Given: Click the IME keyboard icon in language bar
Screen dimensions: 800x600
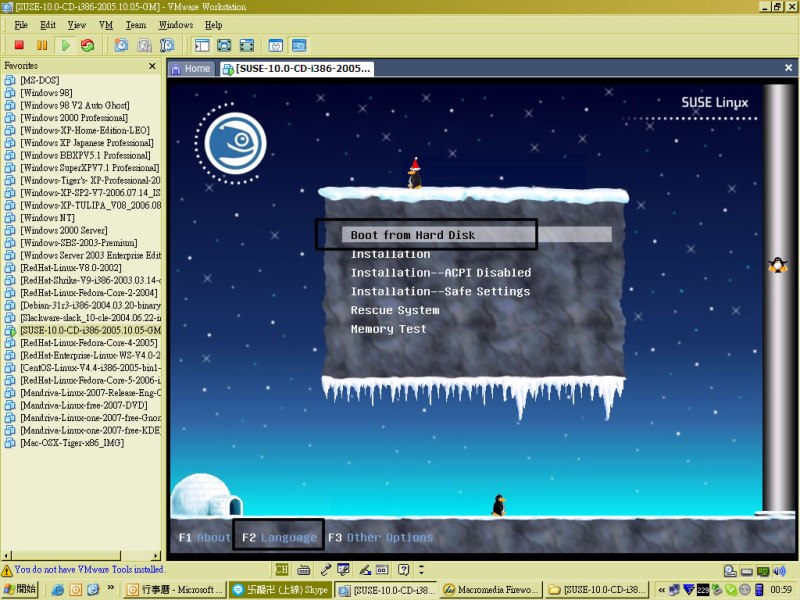Looking at the screenshot, I should tap(304, 569).
